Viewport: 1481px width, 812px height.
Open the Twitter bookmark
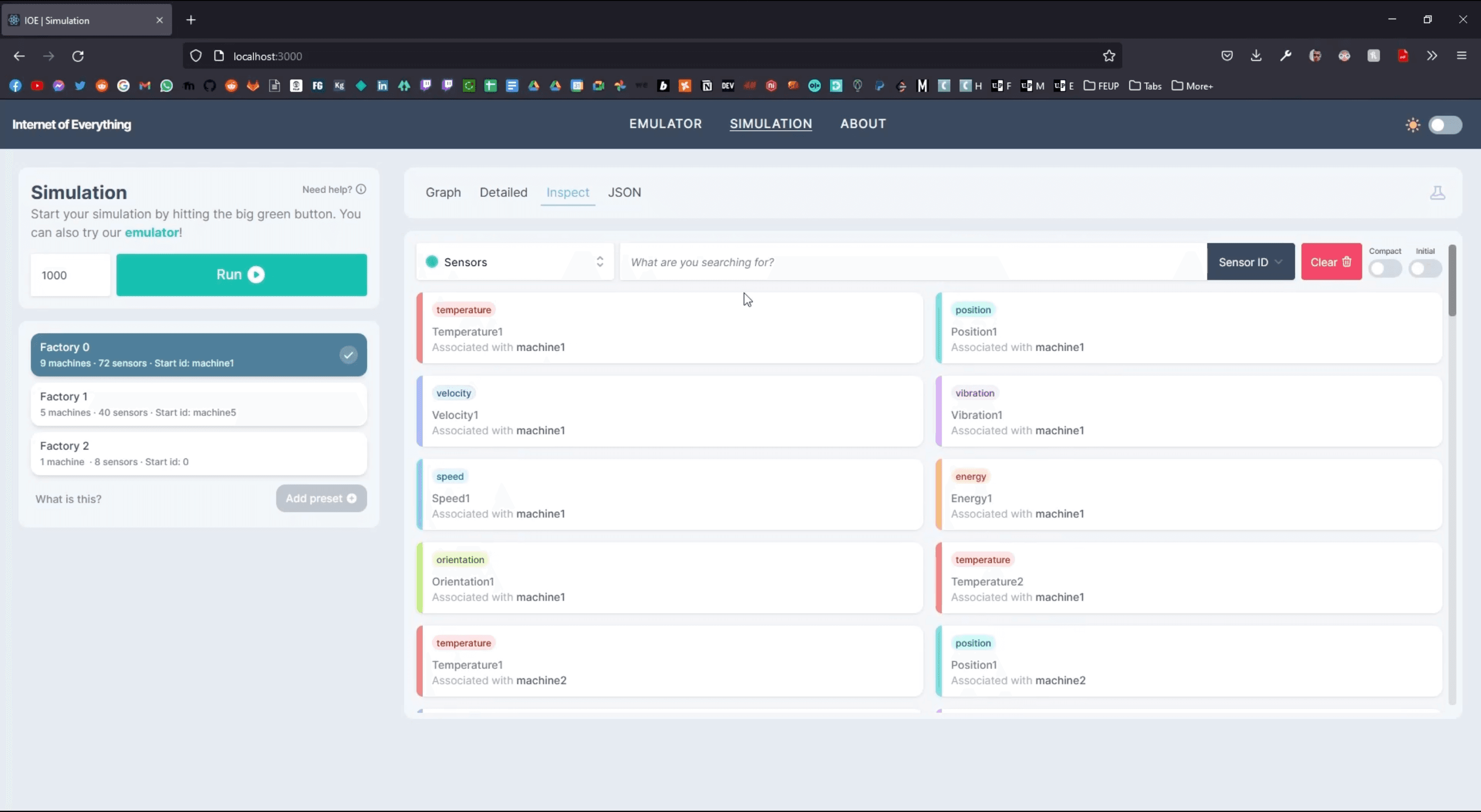[80, 86]
